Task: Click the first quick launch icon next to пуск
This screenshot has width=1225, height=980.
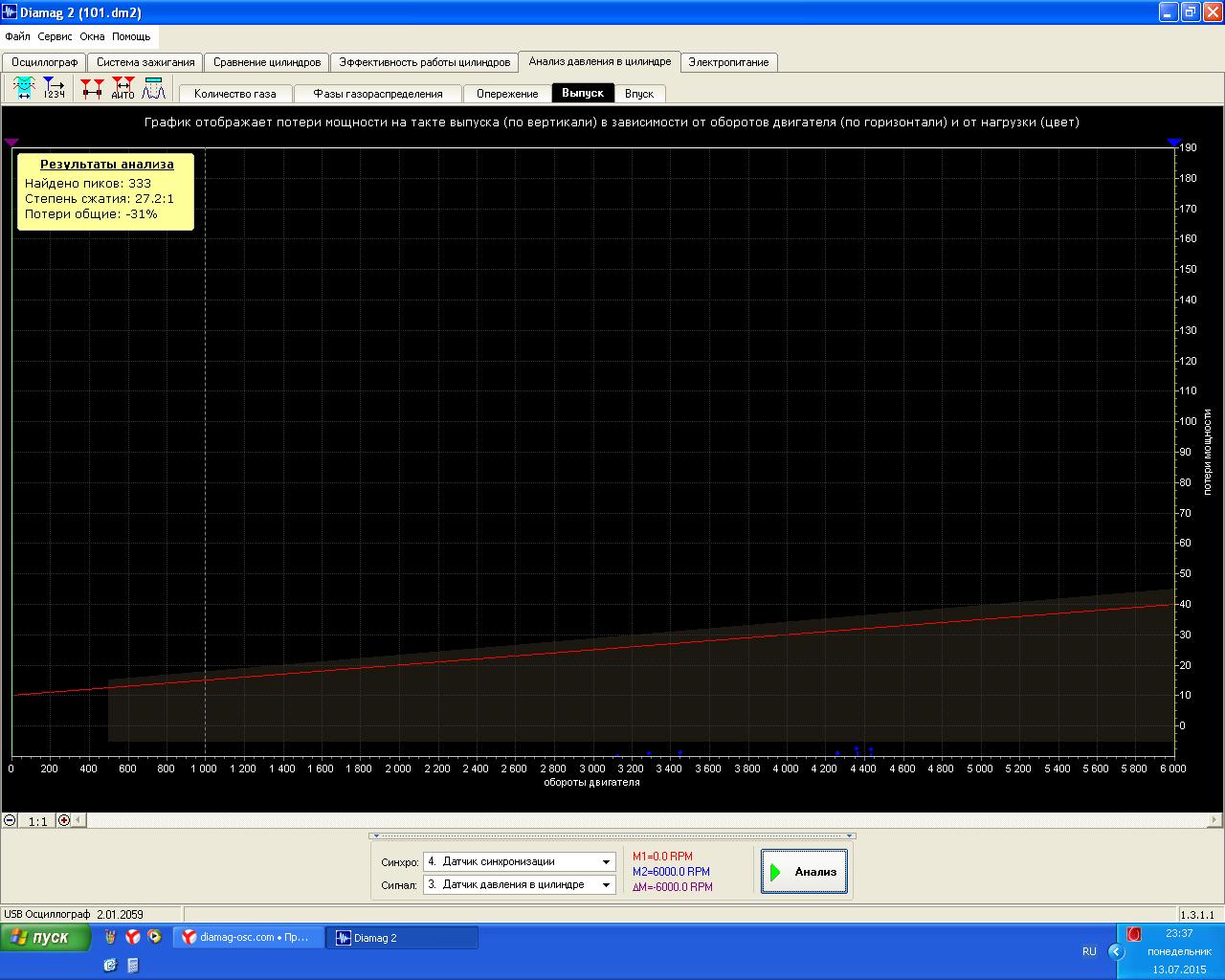Action: [111, 937]
